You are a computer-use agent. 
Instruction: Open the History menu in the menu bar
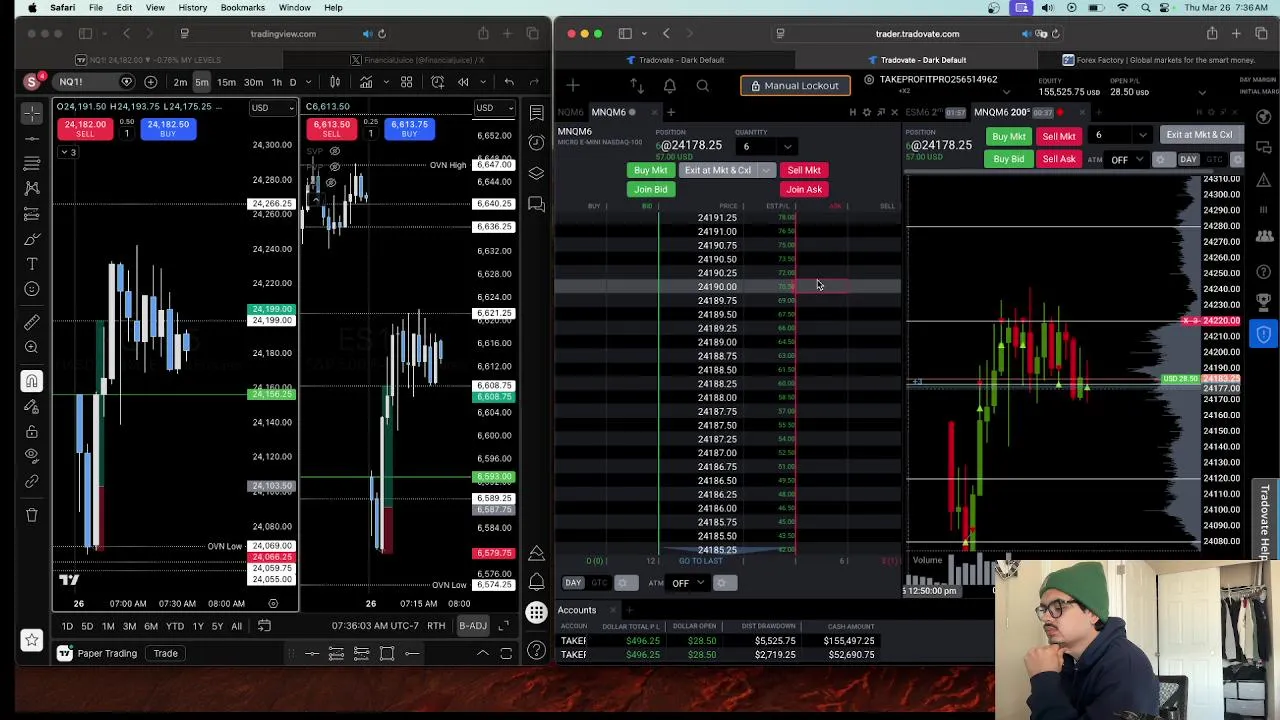pos(192,8)
